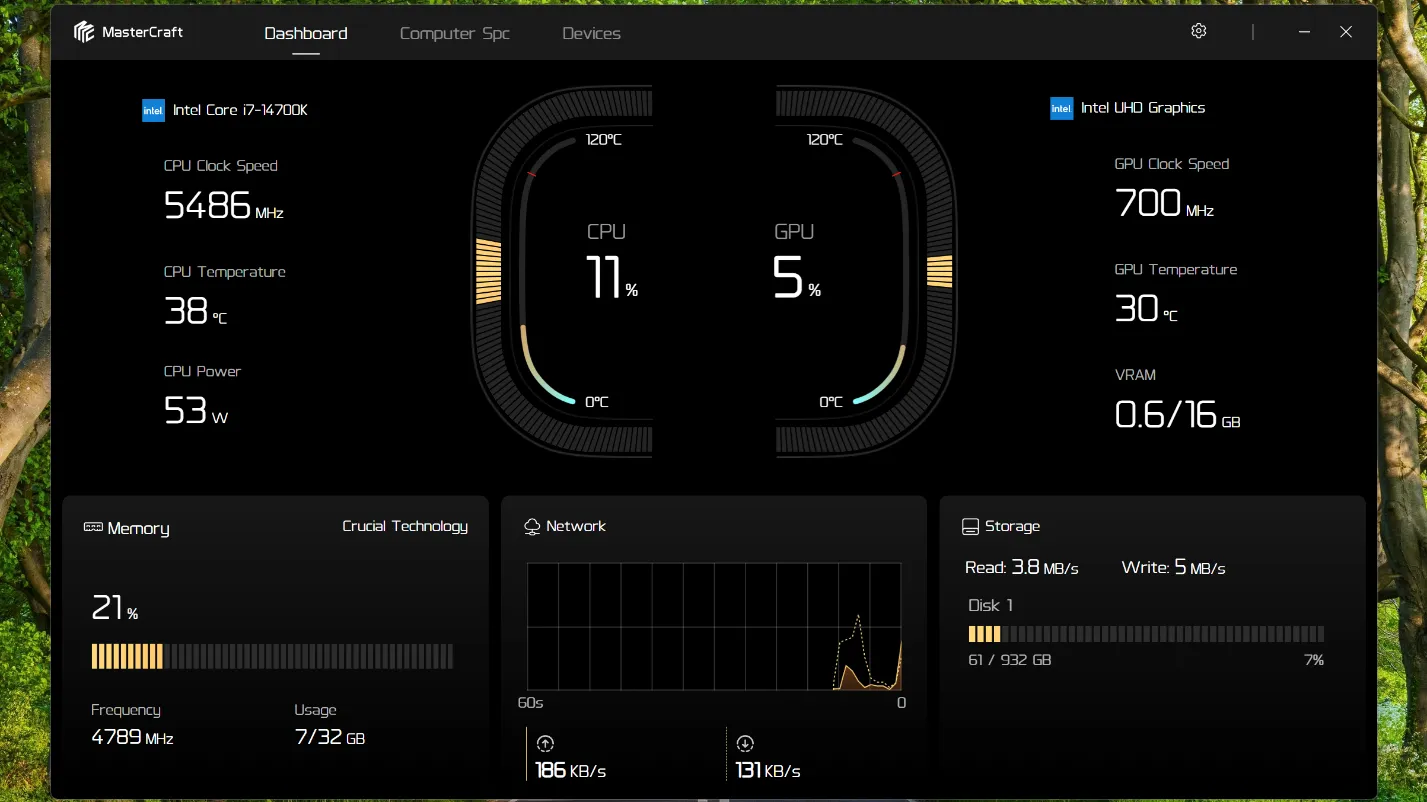
Task: Open the settings gear icon
Action: (1199, 31)
